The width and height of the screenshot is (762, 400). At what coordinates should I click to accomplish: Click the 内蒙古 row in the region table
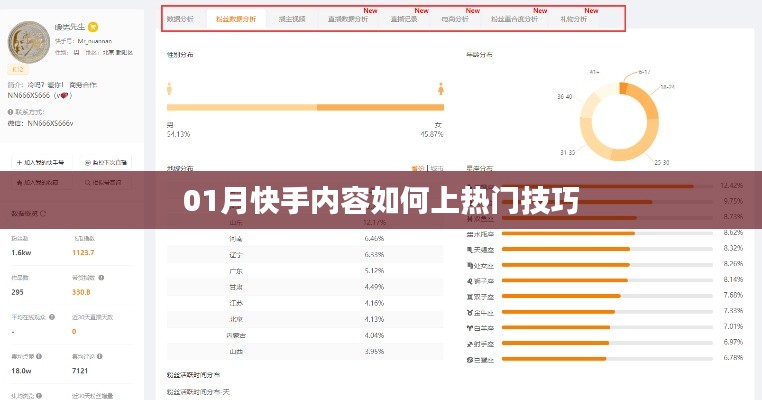[x=305, y=335]
